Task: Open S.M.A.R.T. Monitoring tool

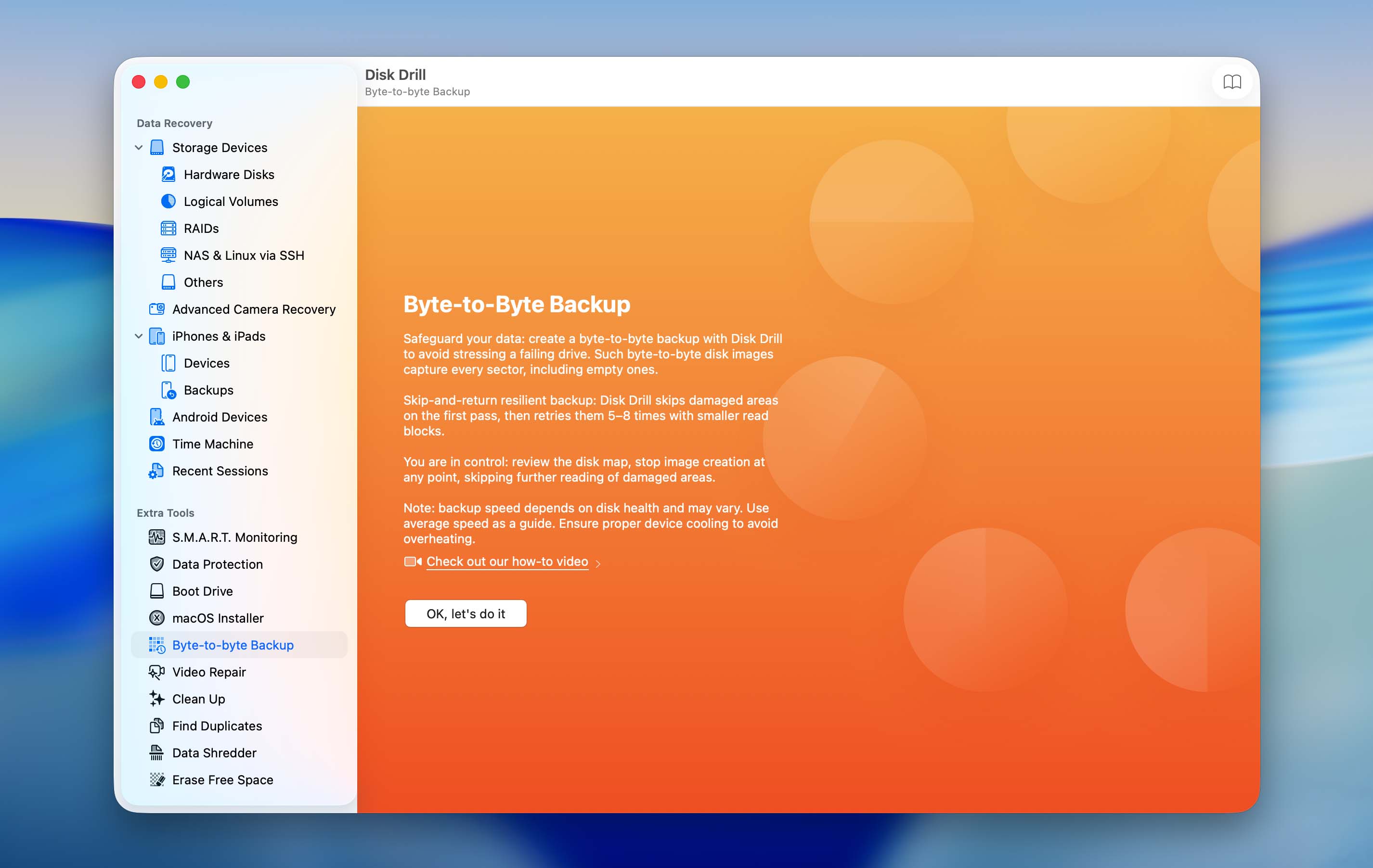Action: pos(239,537)
